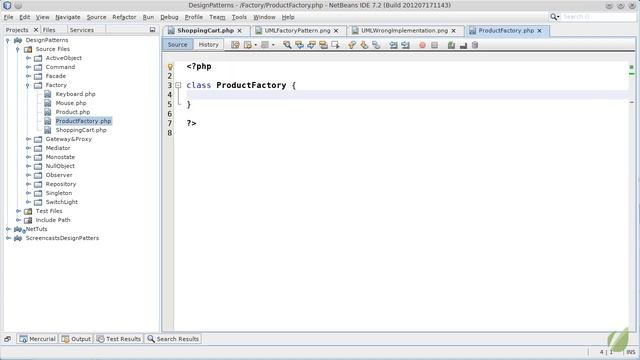Click Shift Line Right icon

405,45
